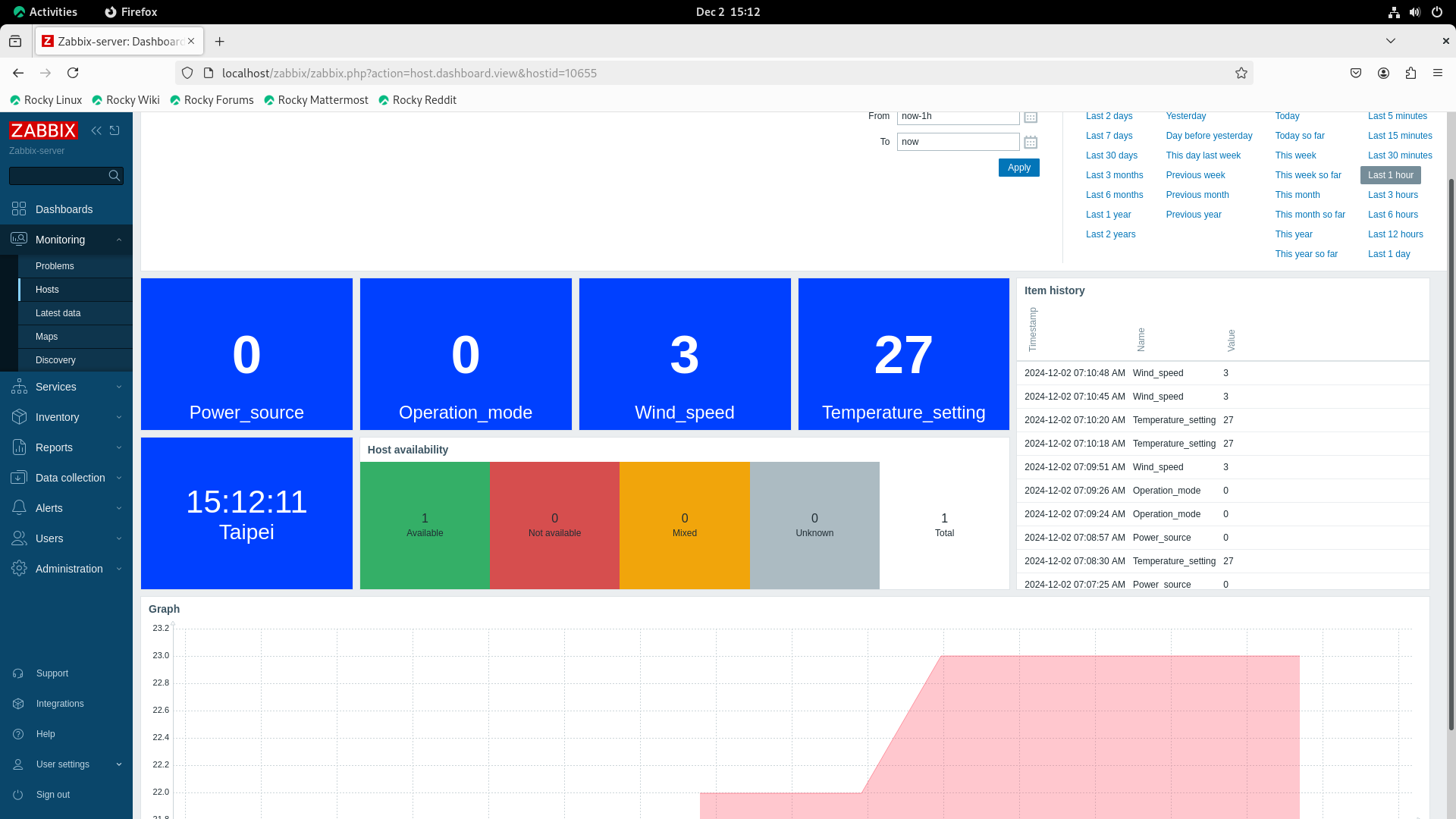Open Firefox extensions puzzle icon
The height and width of the screenshot is (819, 1456).
pyautogui.click(x=1410, y=73)
